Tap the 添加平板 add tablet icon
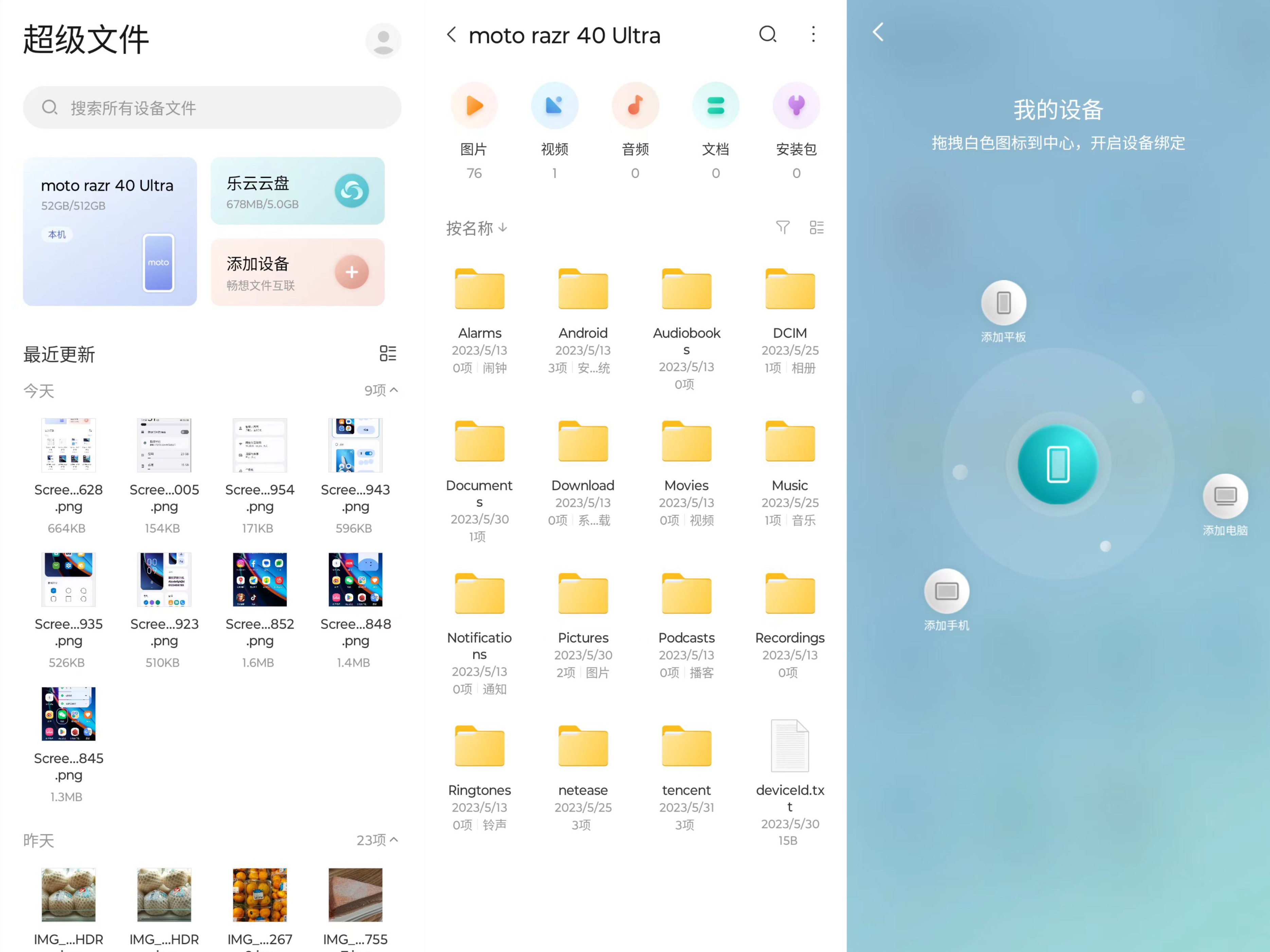This screenshot has width=1270, height=952. tap(1003, 303)
